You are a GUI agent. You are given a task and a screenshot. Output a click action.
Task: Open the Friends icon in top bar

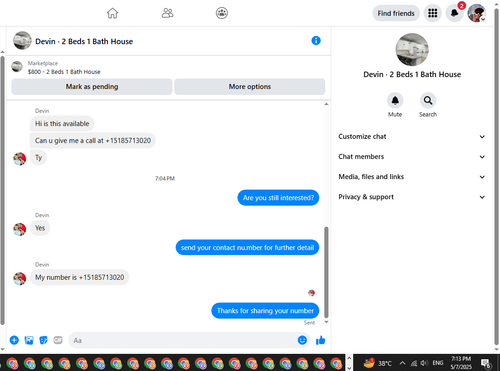[167, 13]
